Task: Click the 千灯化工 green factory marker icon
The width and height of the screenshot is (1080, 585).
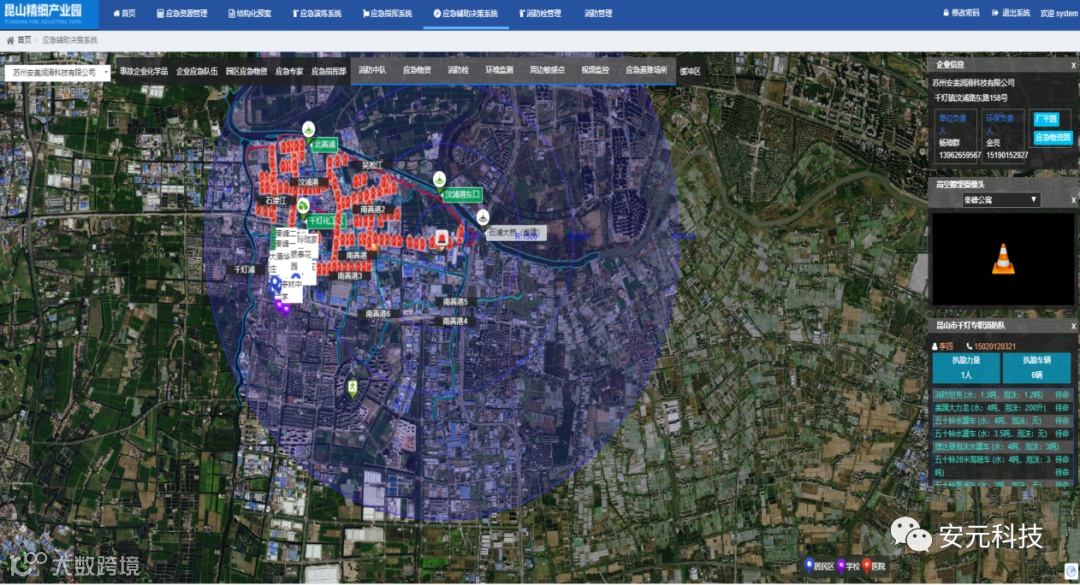Action: [303, 206]
